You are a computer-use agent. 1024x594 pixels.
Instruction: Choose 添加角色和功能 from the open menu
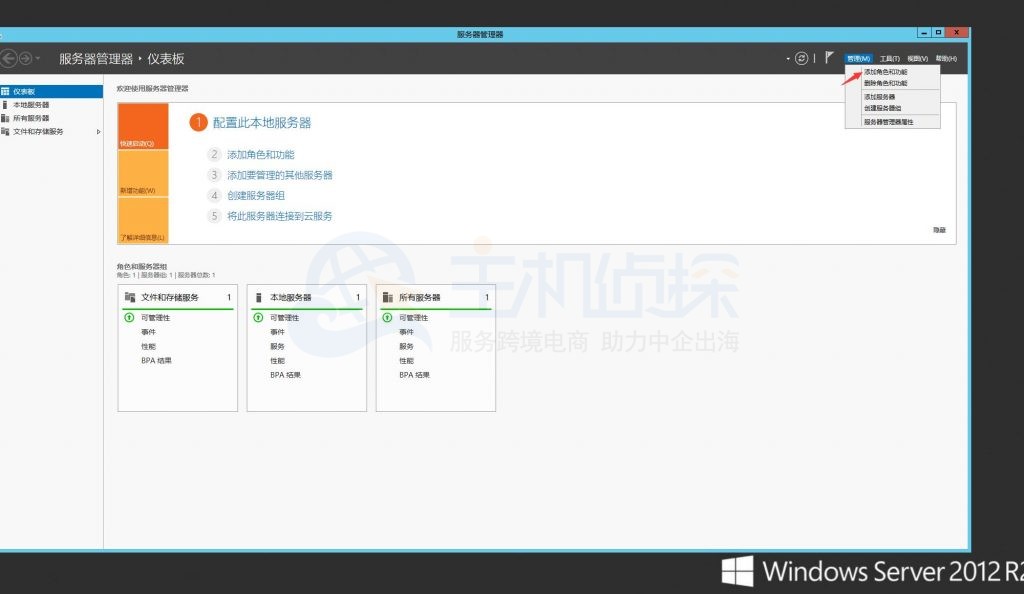point(886,72)
